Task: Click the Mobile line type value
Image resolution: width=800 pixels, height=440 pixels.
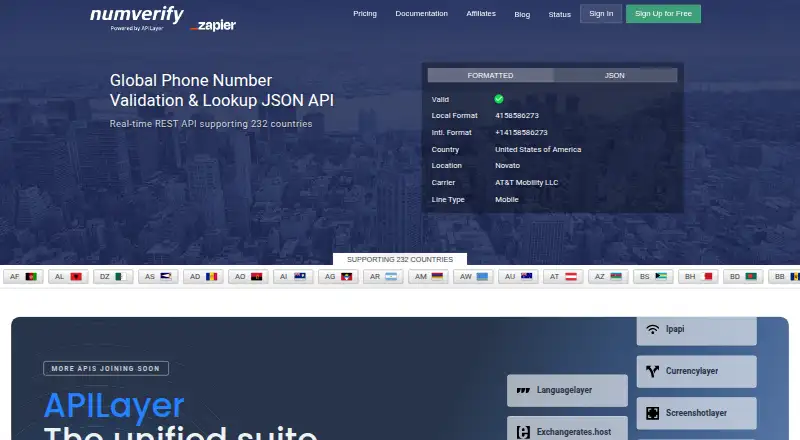Action: [x=507, y=199]
